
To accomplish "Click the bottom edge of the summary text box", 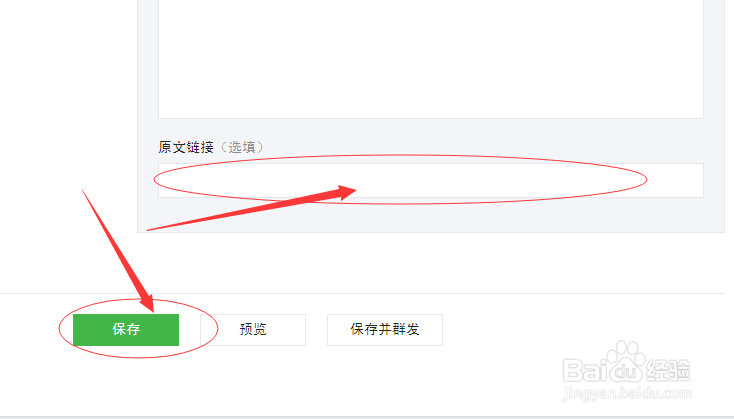I will pos(431,118).
